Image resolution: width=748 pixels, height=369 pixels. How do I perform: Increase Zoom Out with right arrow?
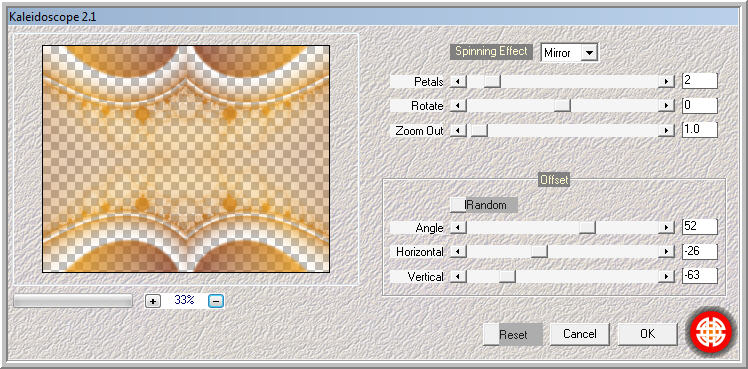pyautogui.click(x=665, y=130)
